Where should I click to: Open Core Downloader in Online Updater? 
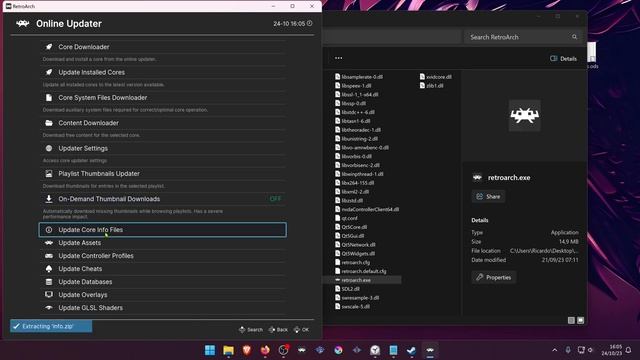point(162,47)
